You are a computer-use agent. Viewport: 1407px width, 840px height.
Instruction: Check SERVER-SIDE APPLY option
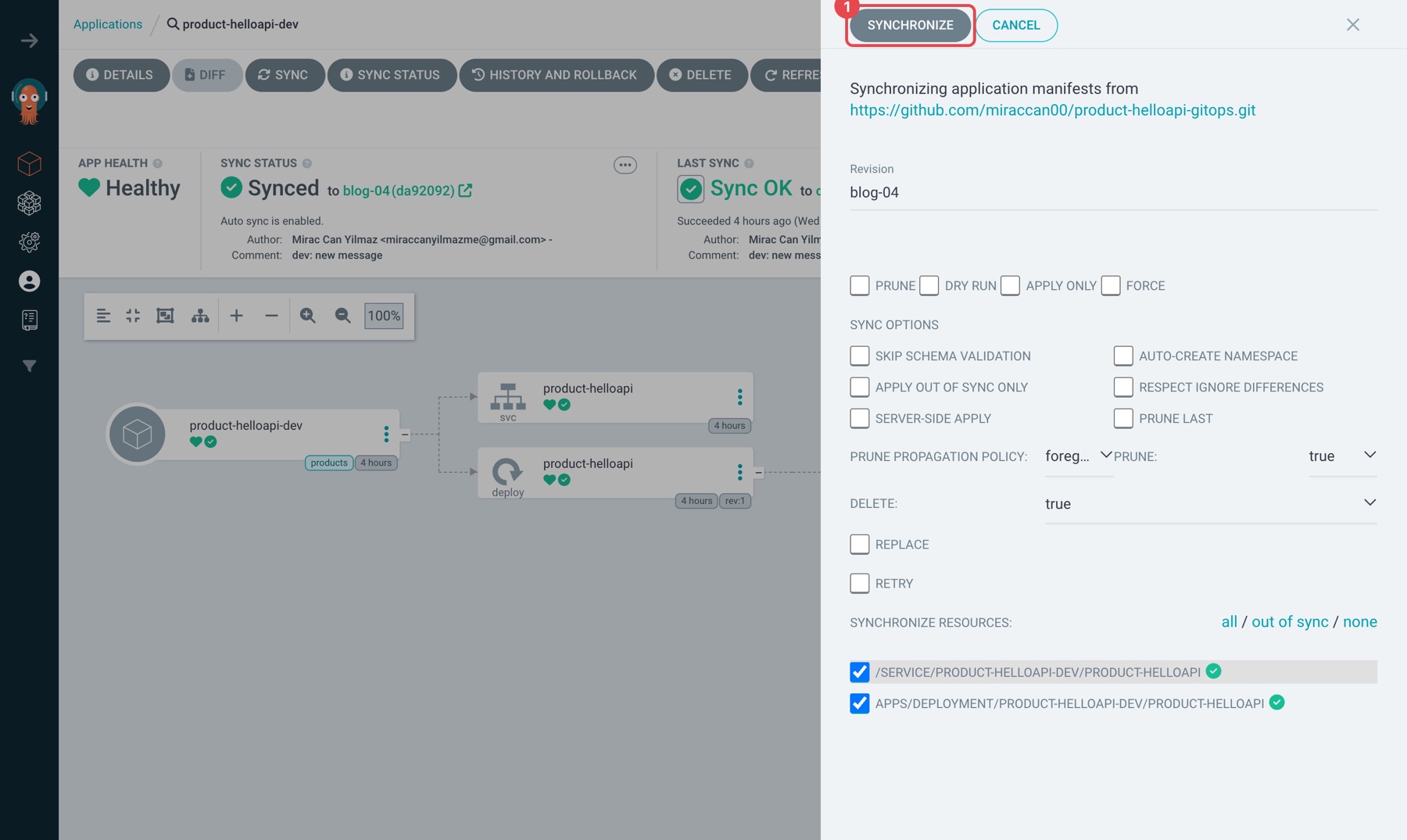[x=860, y=419]
